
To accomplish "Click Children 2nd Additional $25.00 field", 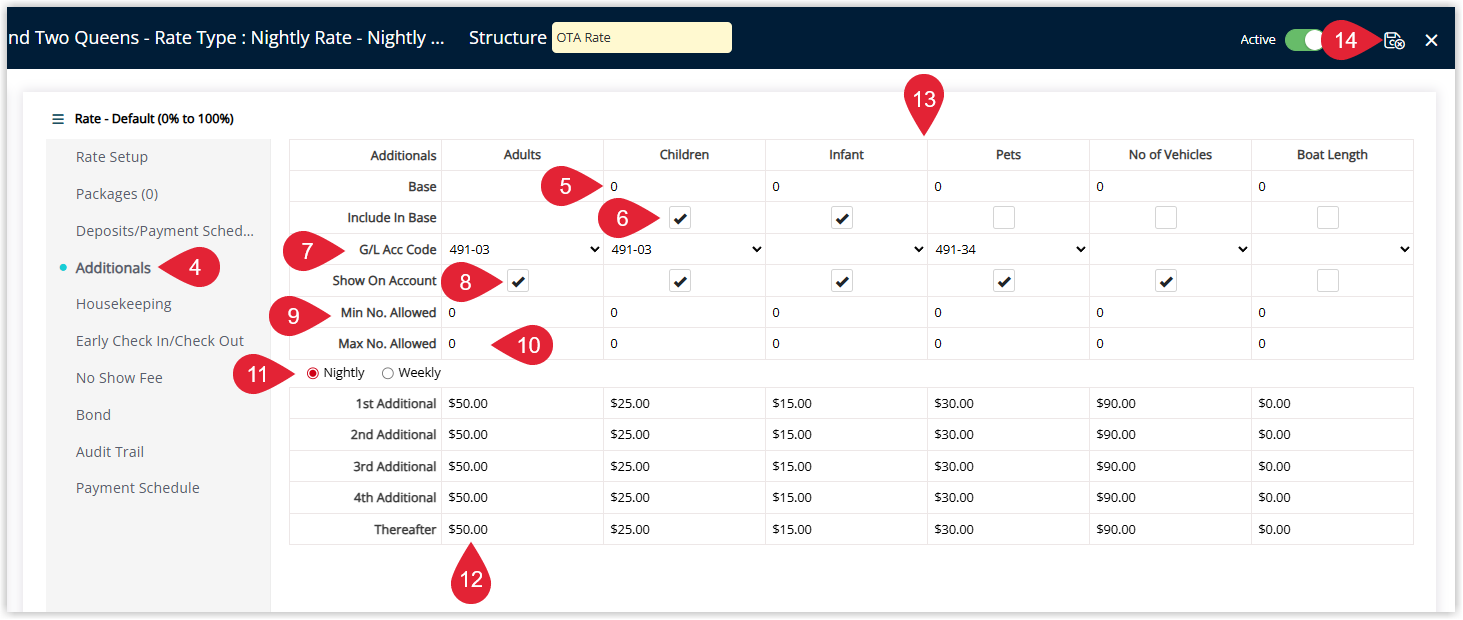I will click(x=684, y=435).
